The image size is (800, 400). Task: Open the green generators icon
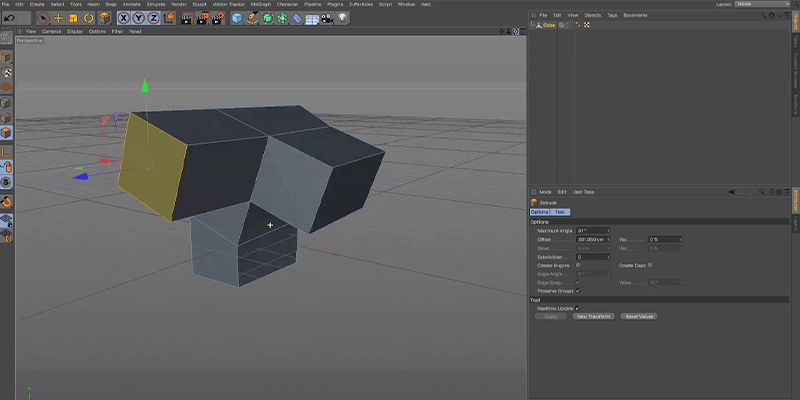pyautogui.click(x=267, y=19)
